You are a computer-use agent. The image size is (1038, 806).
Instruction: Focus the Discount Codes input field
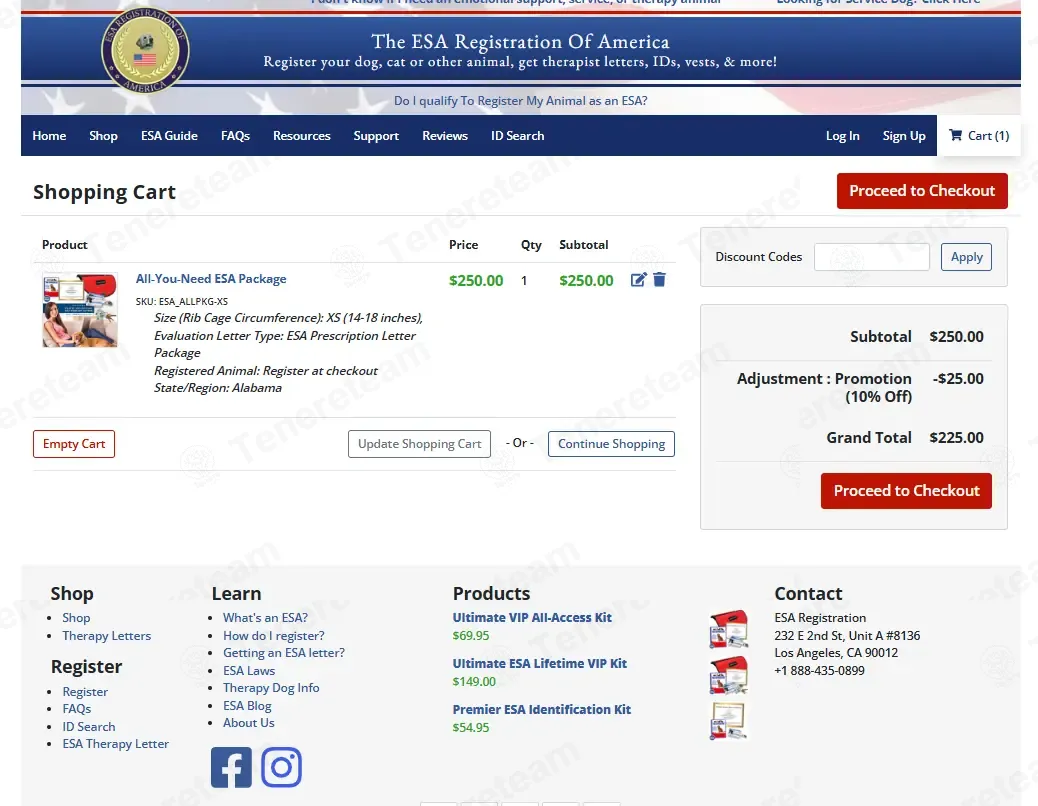coord(872,257)
